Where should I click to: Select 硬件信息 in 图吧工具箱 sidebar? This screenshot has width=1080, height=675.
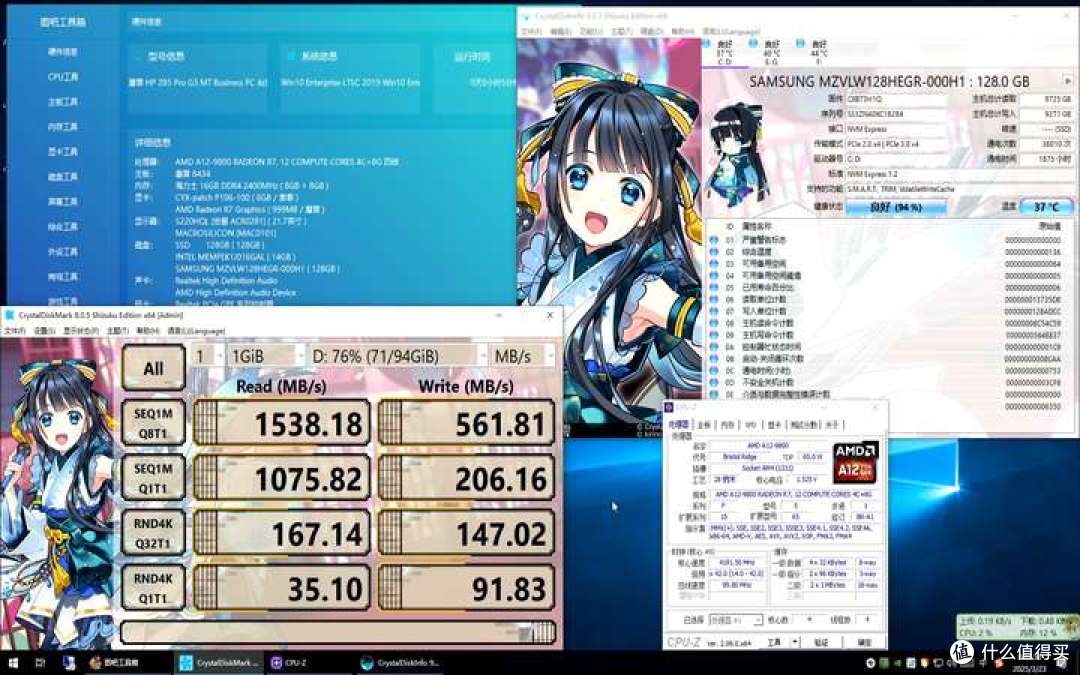point(63,52)
